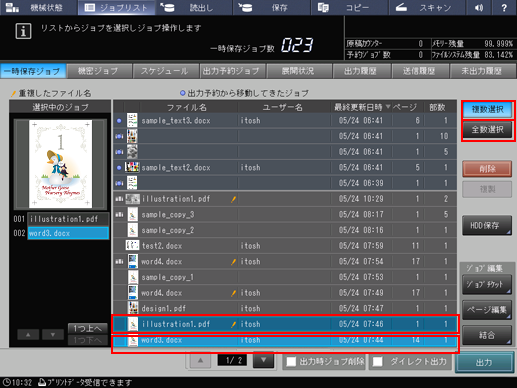Click the information icon beside the message
This screenshot has width=517, height=388.
pyautogui.click(x=23, y=31)
